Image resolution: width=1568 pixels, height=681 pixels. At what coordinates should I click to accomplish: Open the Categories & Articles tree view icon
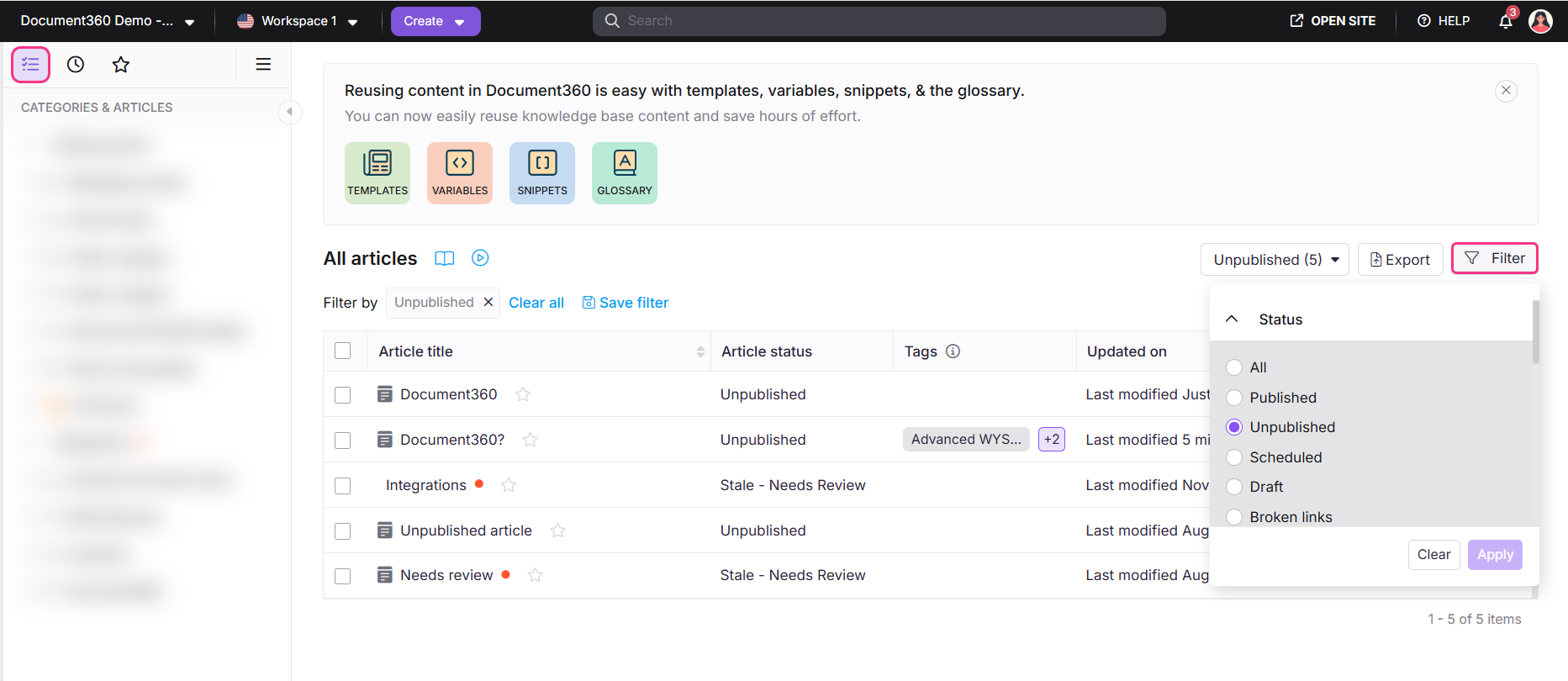pos(31,65)
